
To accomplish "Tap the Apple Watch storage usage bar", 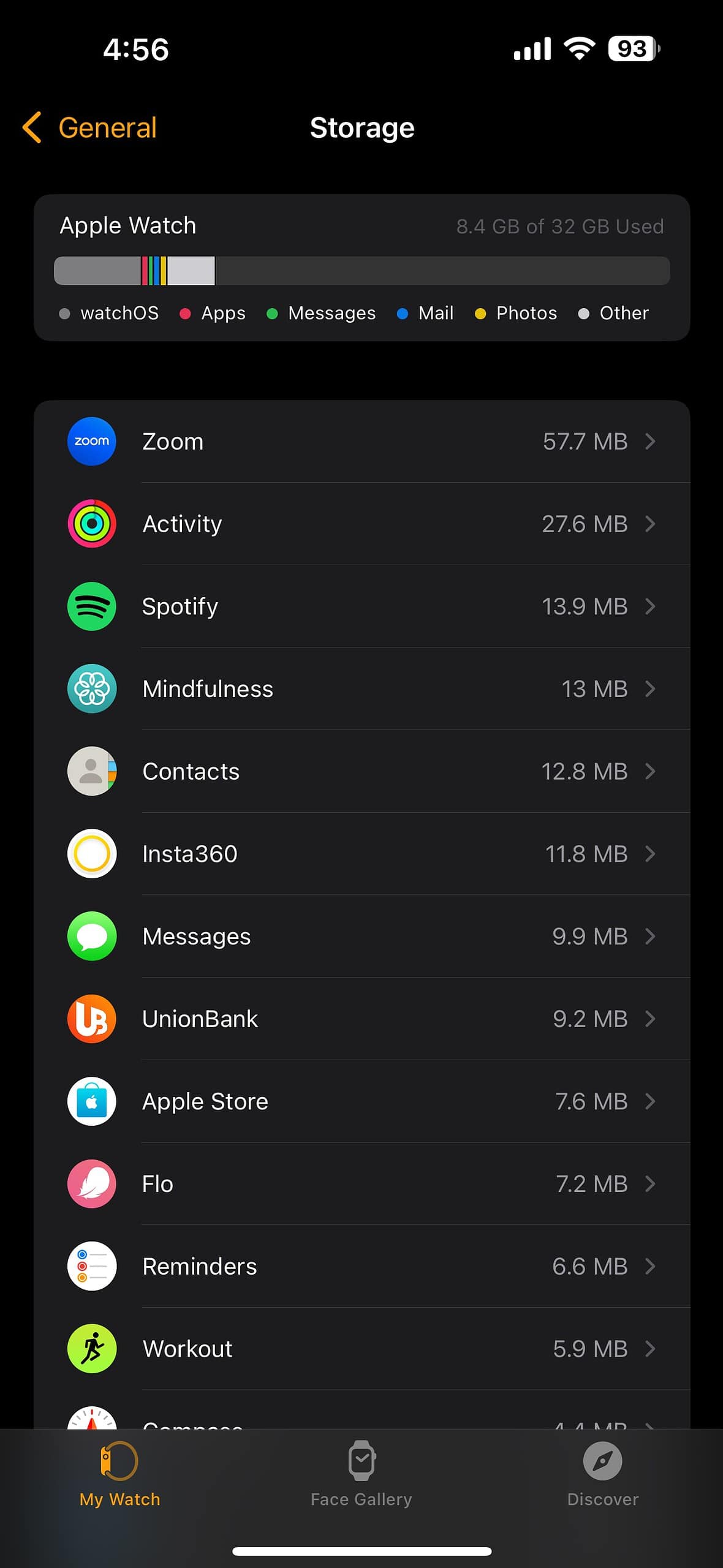I will pyautogui.click(x=362, y=271).
